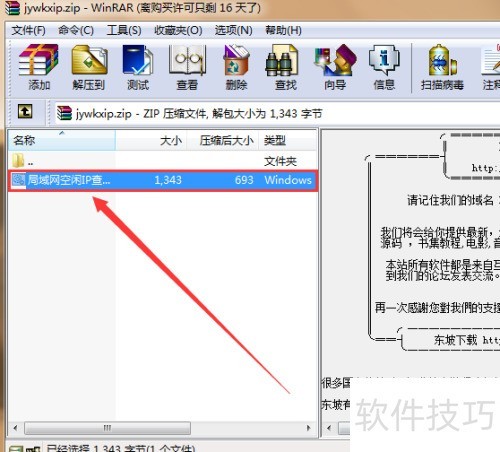Click the Windows type cell
Viewport: 500px width, 452px height.
click(x=288, y=180)
